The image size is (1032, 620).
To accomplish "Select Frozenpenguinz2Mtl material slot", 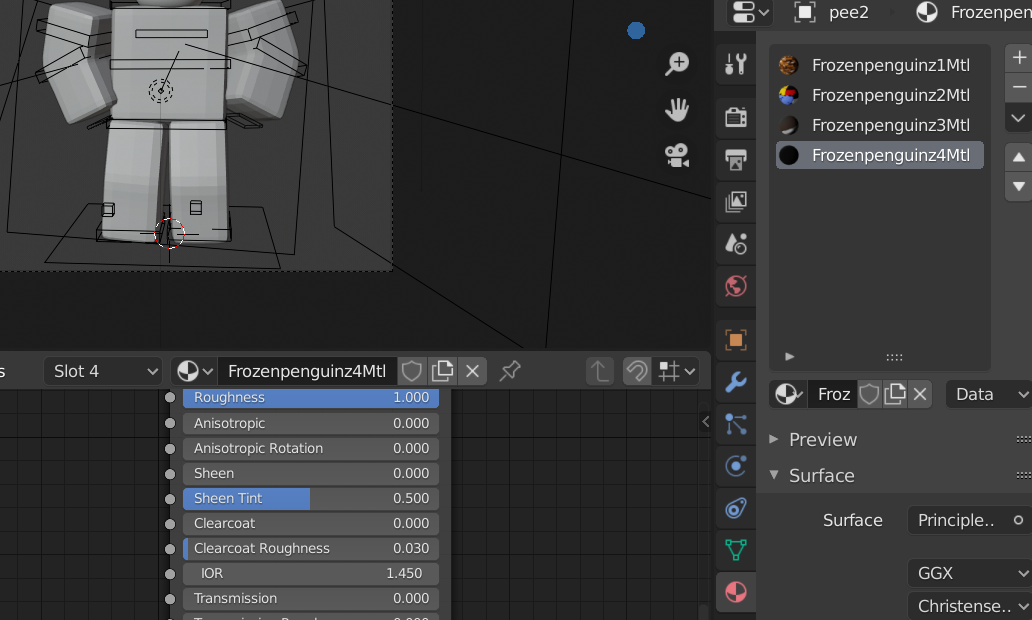I will (x=879, y=95).
